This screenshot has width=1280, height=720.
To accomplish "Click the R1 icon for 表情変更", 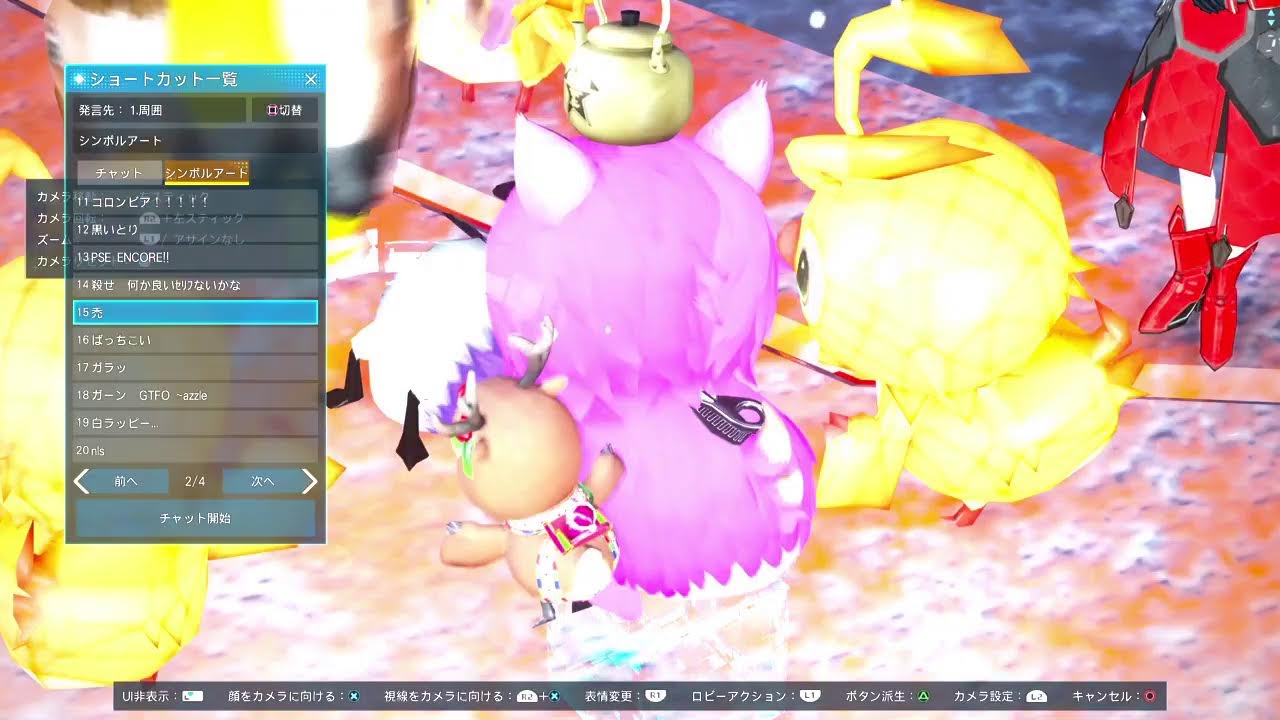I will tap(656, 696).
